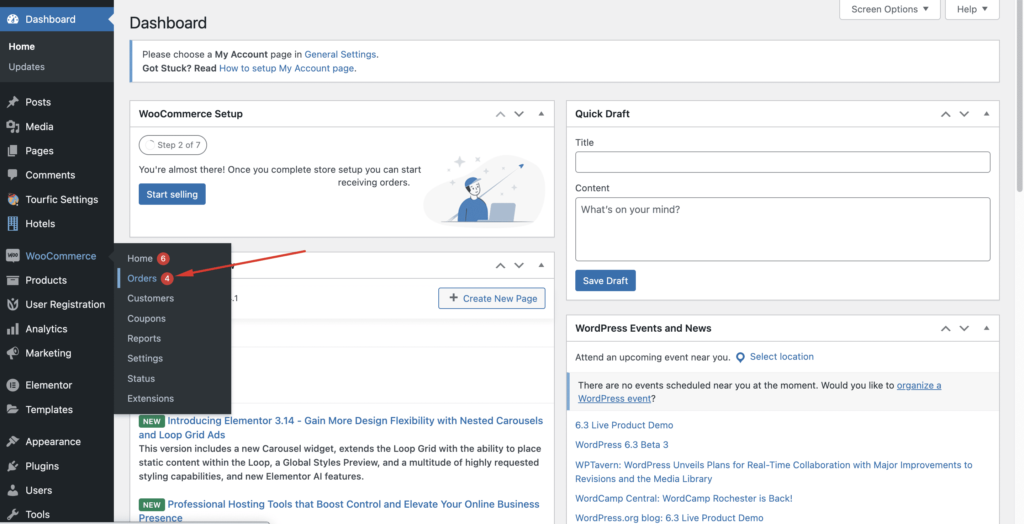Click the Products archive icon
The height and width of the screenshot is (524, 1024).
[x=12, y=280]
